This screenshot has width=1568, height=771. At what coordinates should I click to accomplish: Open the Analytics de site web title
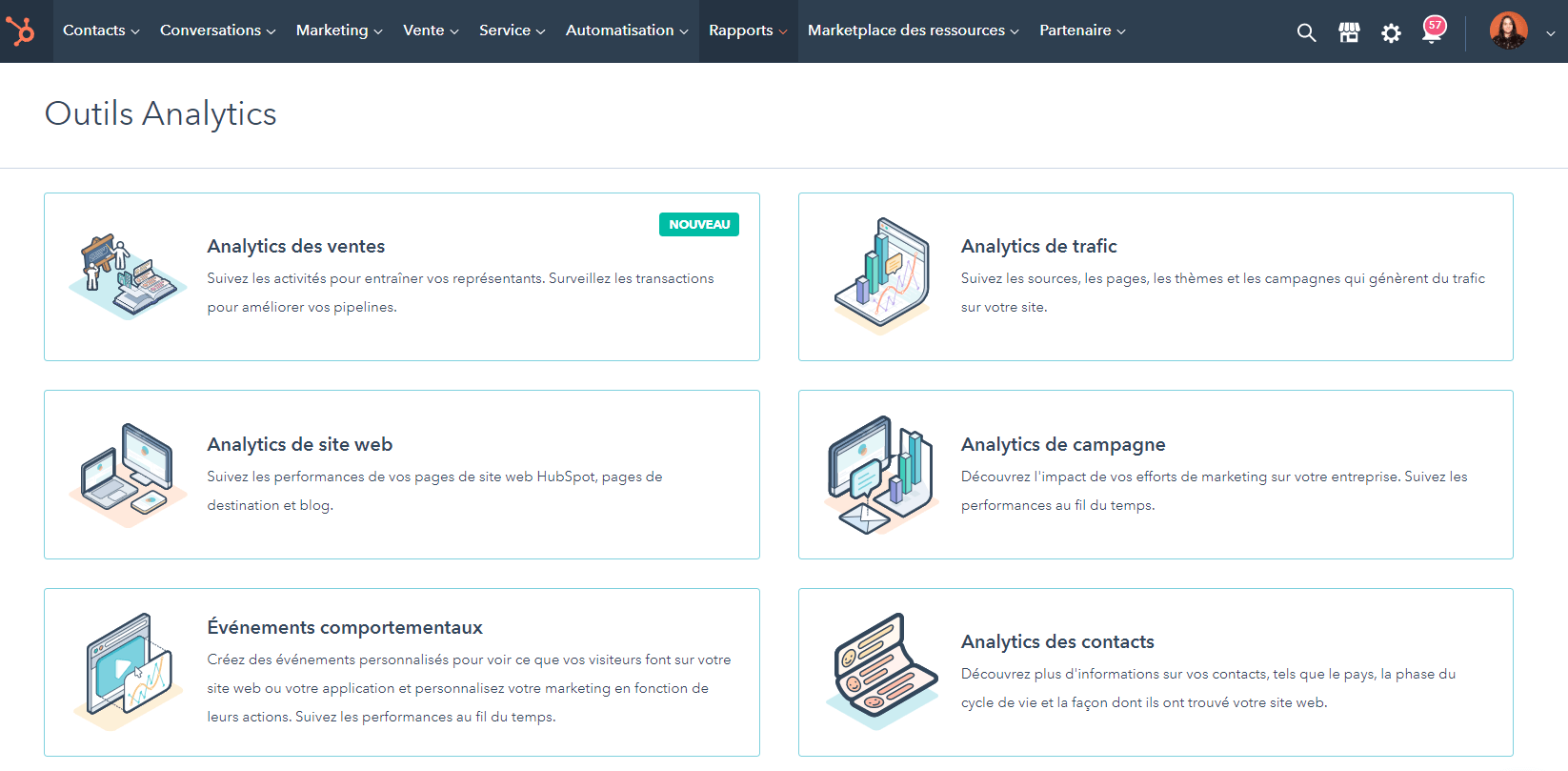point(299,444)
